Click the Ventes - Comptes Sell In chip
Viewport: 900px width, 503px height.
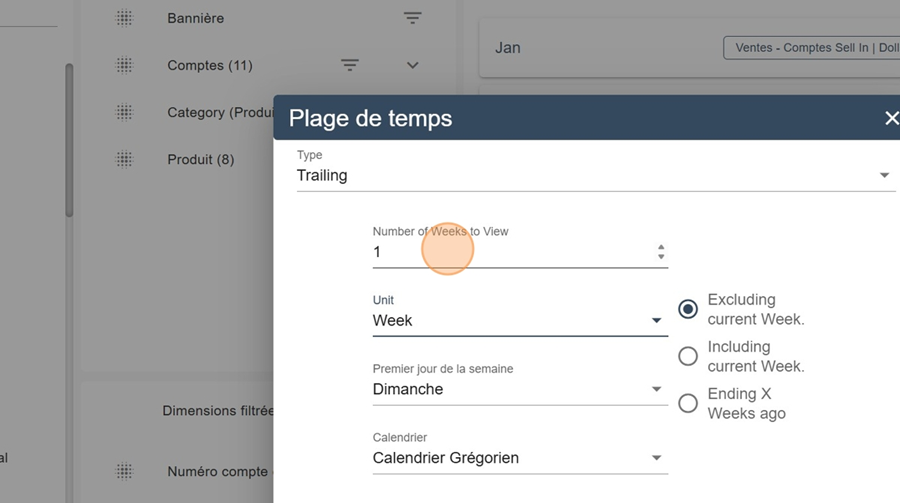pos(811,48)
